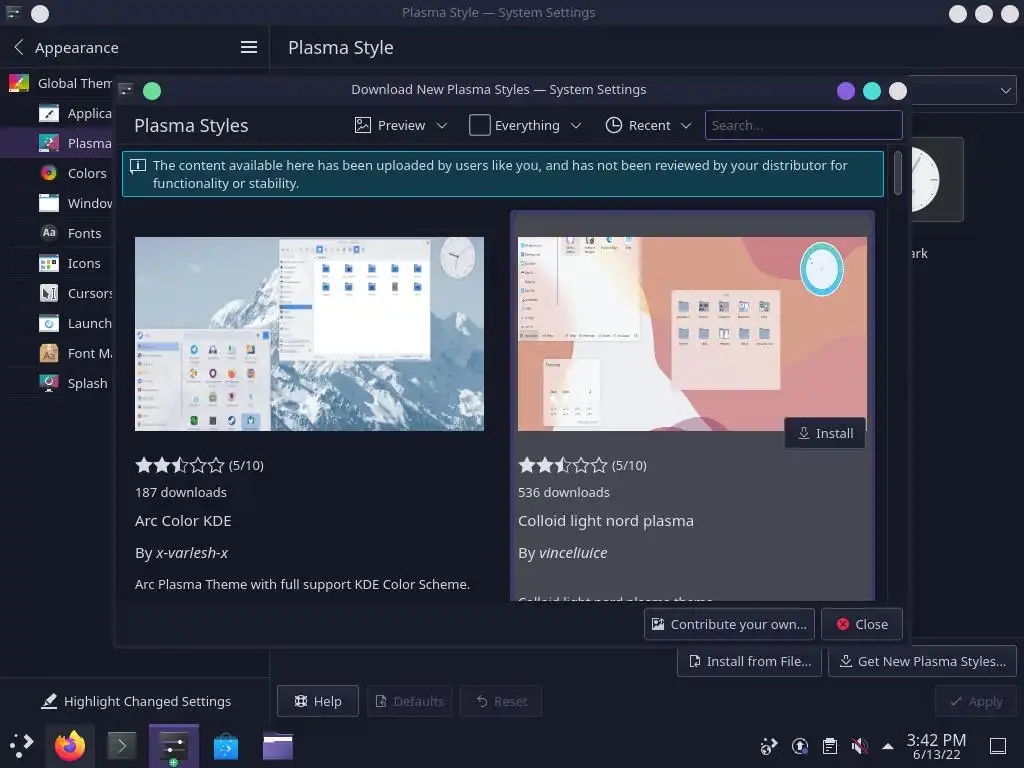Open the Recent sort order dropdown

[x=648, y=125]
